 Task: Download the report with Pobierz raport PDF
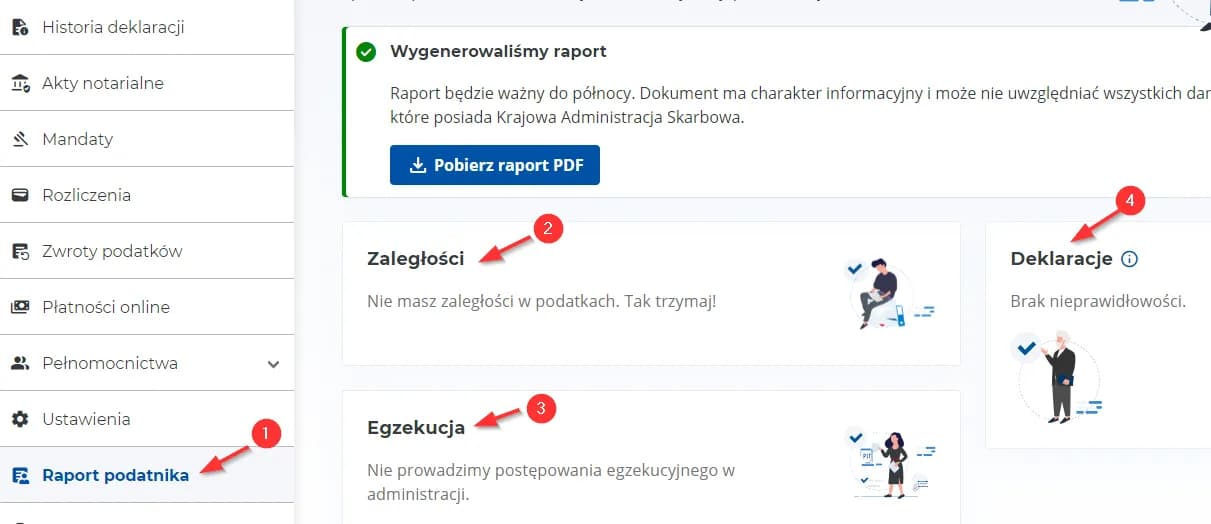[494, 165]
